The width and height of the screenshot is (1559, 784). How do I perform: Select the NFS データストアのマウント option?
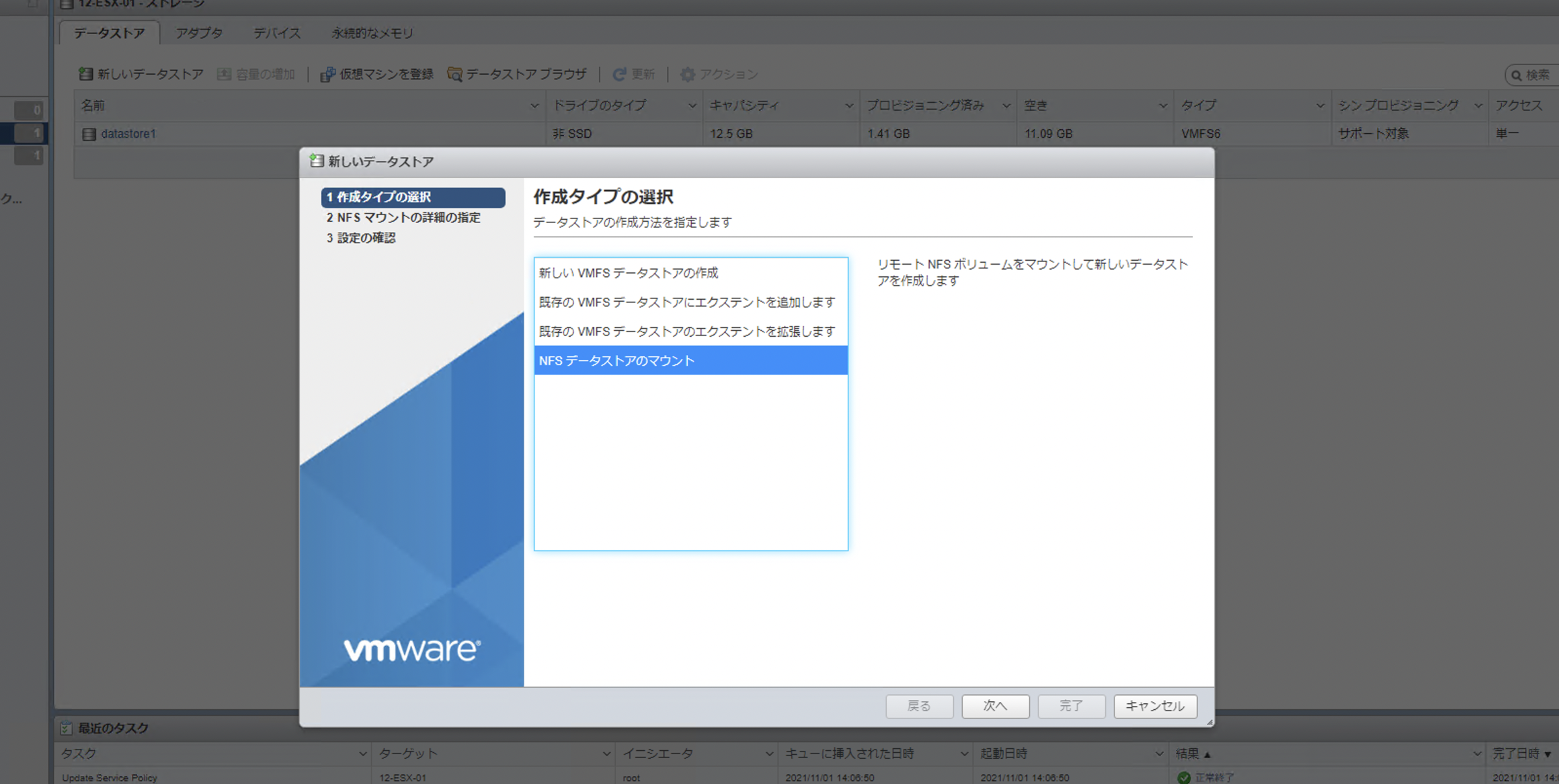[616, 360]
